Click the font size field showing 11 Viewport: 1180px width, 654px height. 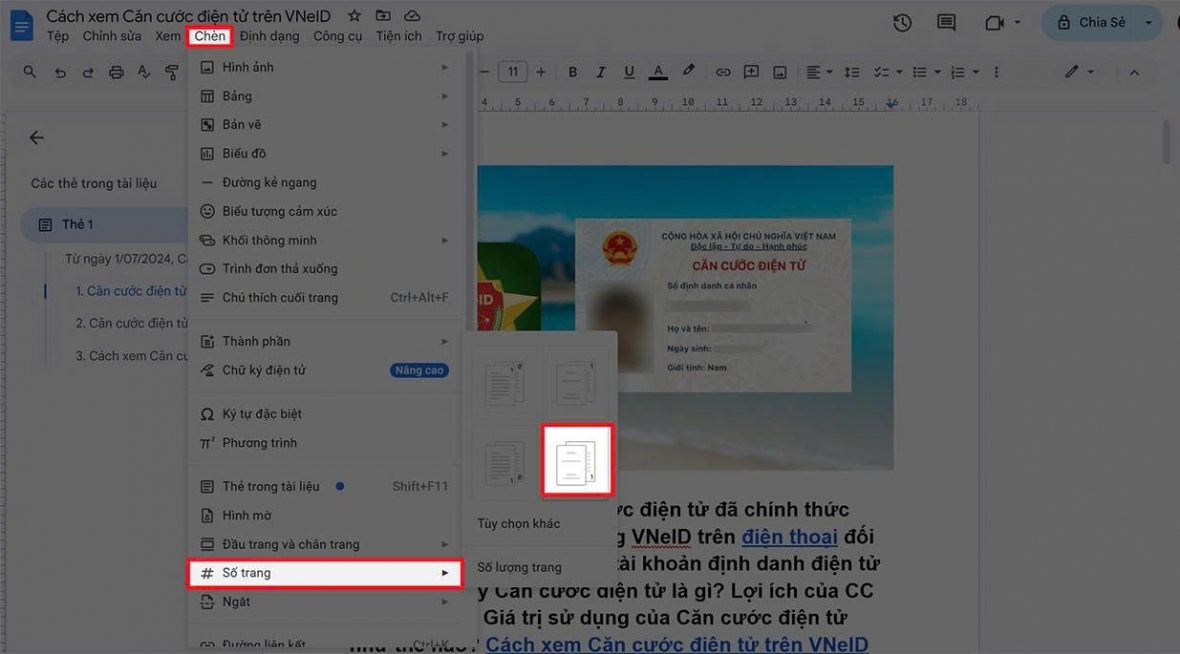(512, 72)
